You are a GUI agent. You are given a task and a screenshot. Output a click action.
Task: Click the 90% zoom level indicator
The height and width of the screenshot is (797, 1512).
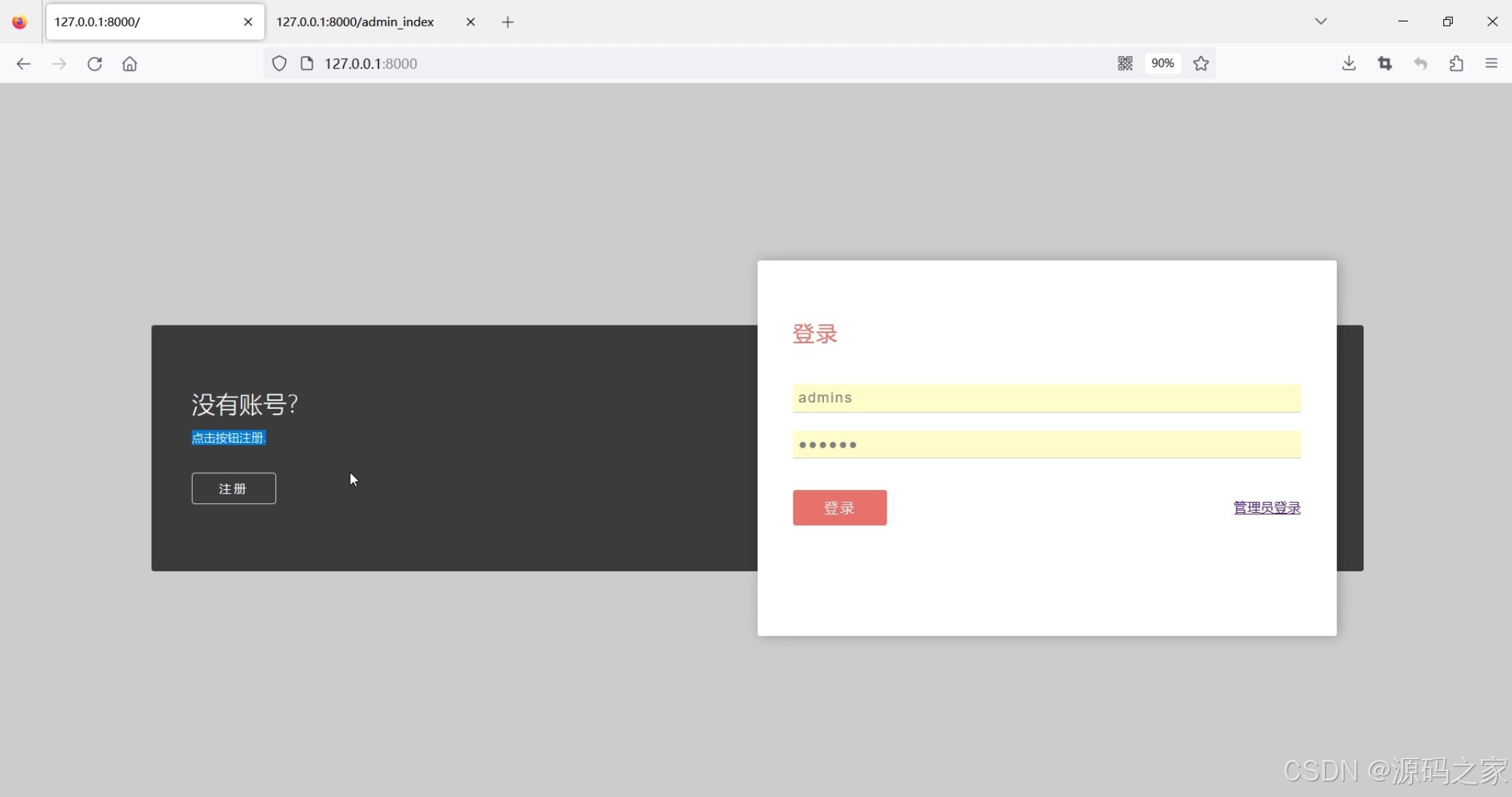pyautogui.click(x=1162, y=63)
